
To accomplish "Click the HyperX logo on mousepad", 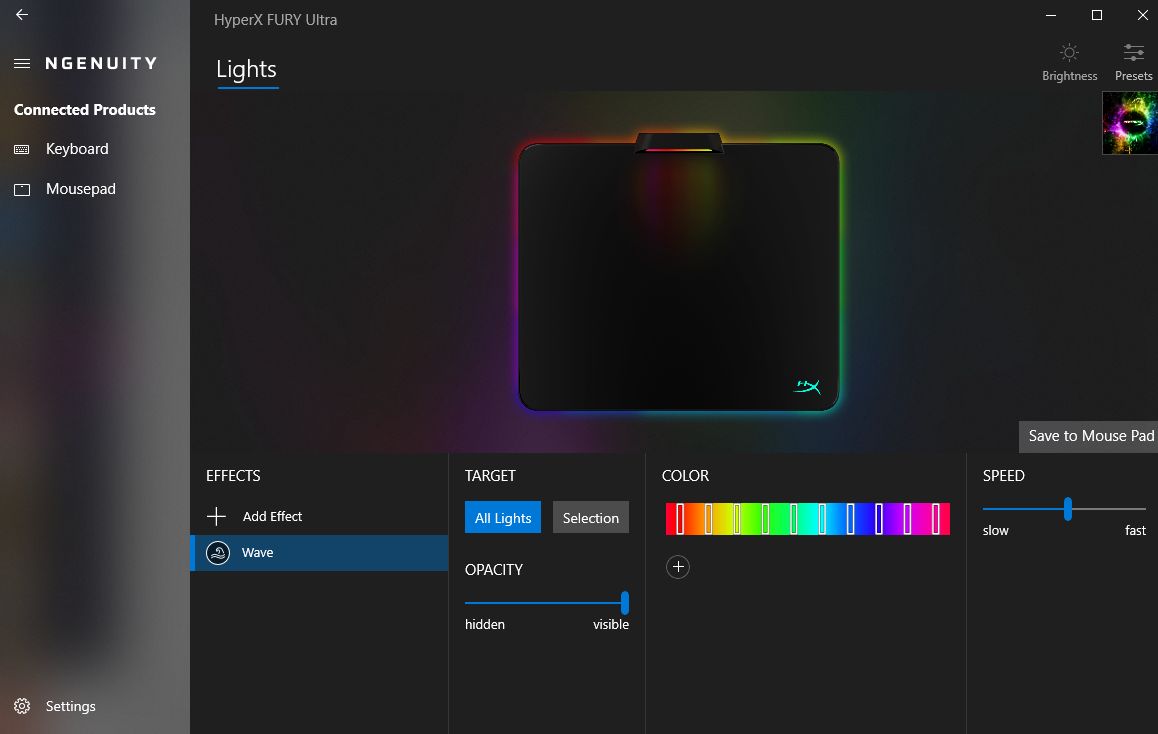I will click(x=807, y=386).
